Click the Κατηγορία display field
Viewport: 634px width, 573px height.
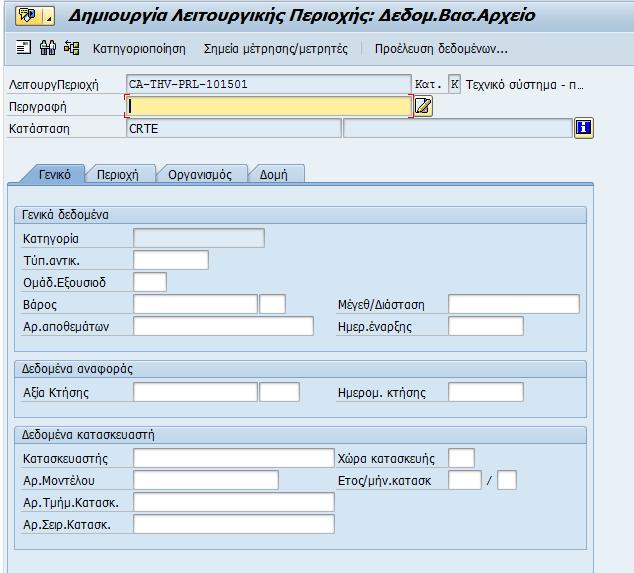[199, 238]
